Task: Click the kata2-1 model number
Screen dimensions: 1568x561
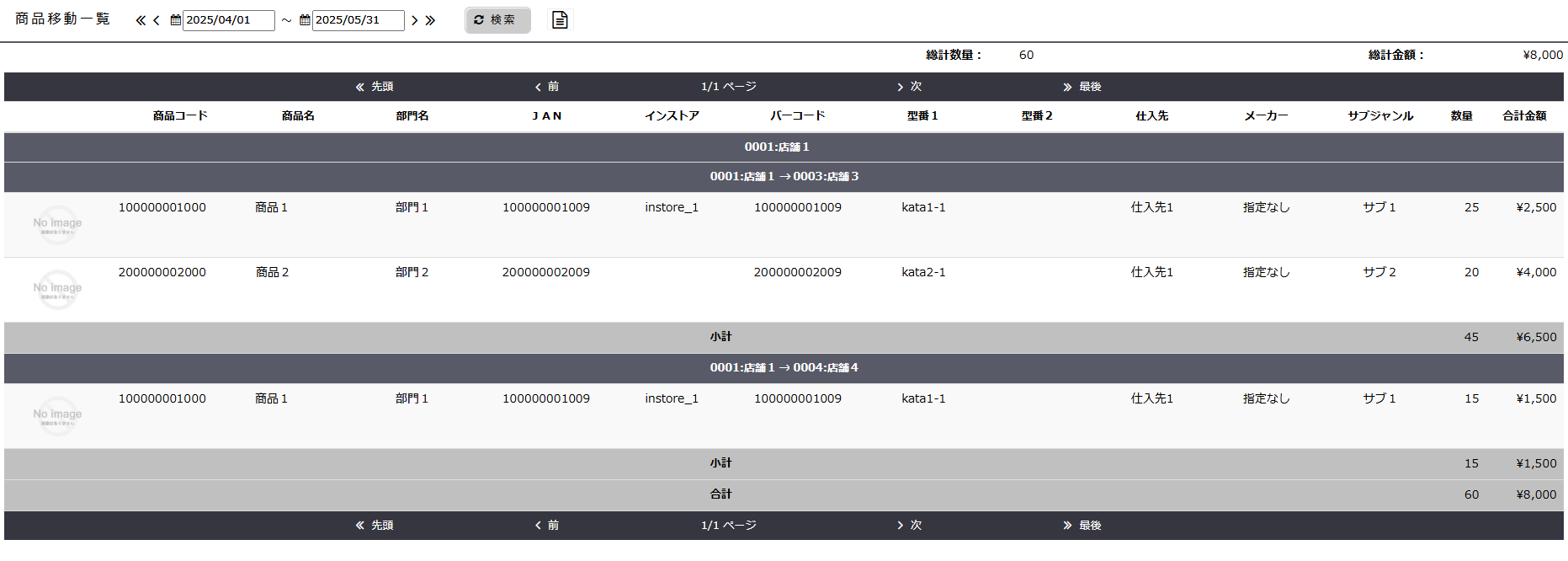Action: coord(923,272)
